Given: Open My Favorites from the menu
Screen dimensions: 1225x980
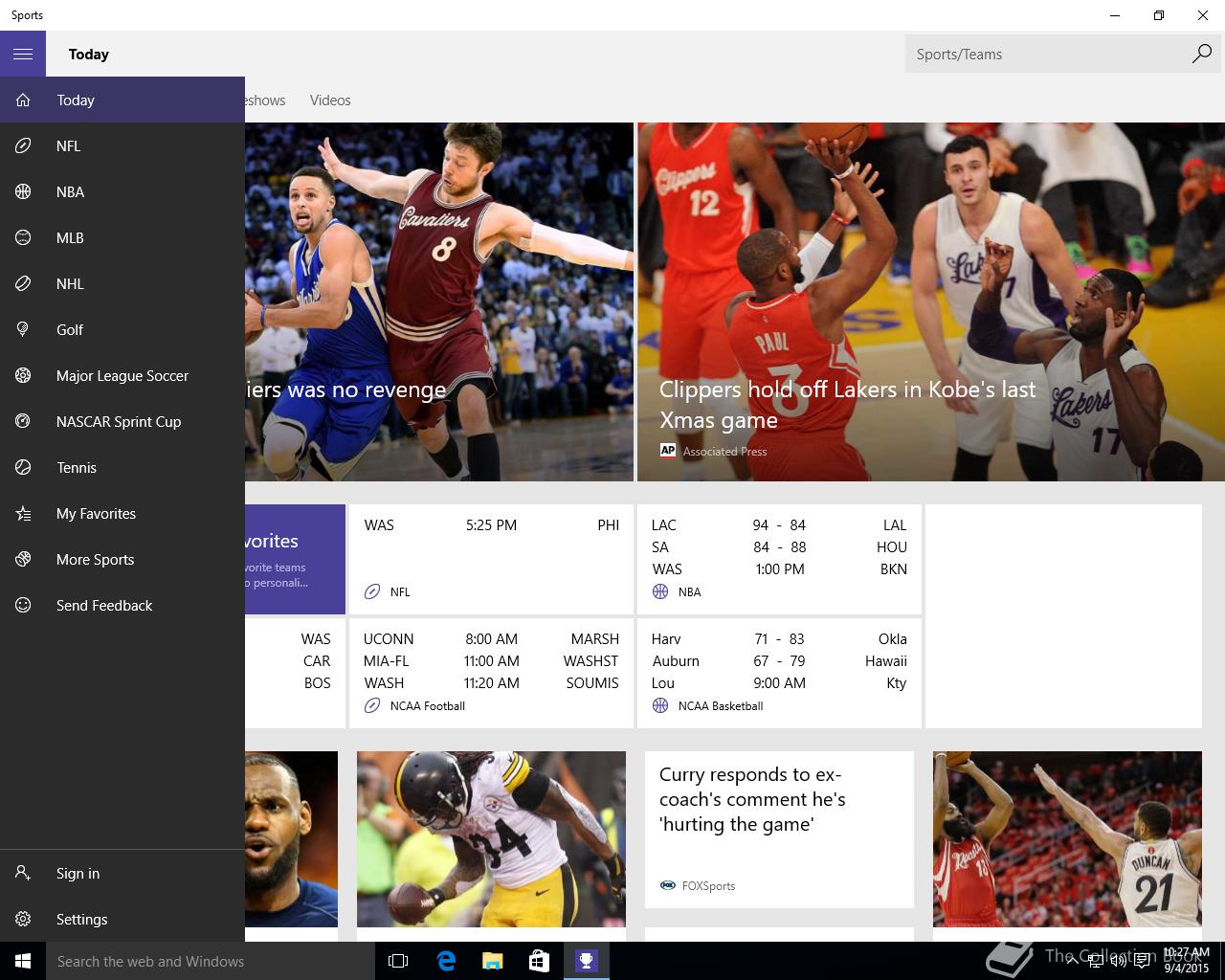Looking at the screenshot, I should tap(122, 514).
